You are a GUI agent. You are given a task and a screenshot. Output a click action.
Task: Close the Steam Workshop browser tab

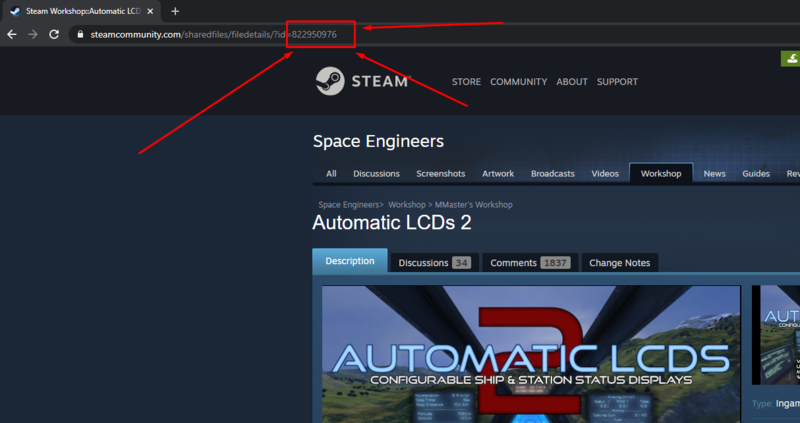pos(151,11)
